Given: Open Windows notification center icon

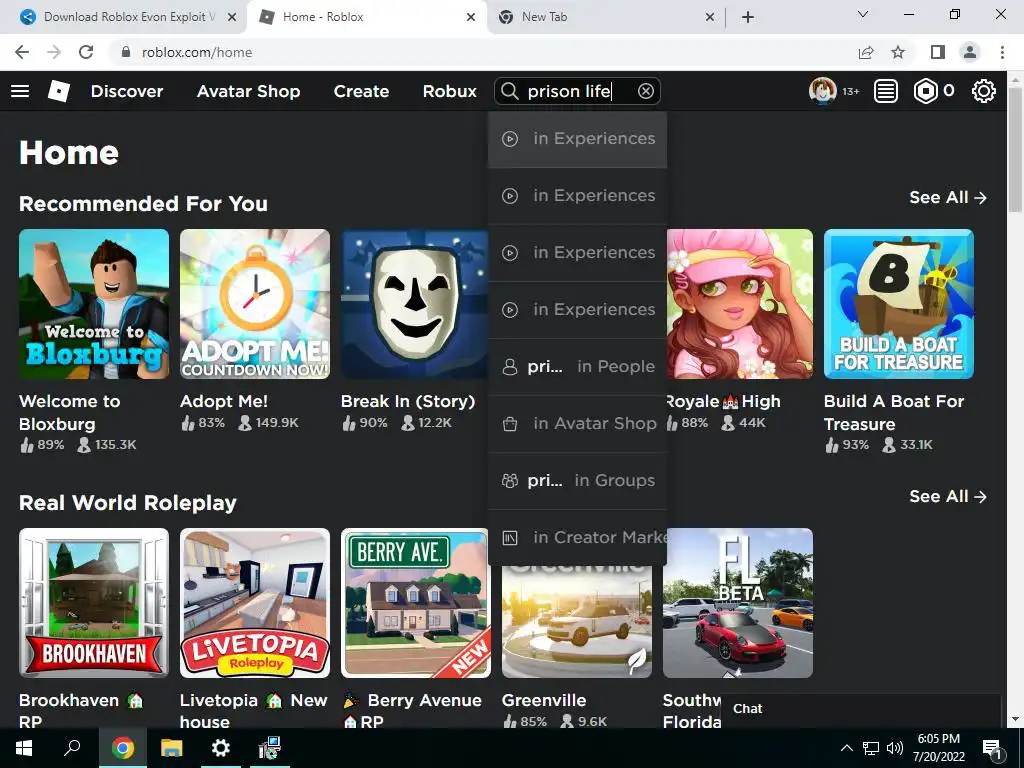Looking at the screenshot, I should pyautogui.click(x=992, y=749).
